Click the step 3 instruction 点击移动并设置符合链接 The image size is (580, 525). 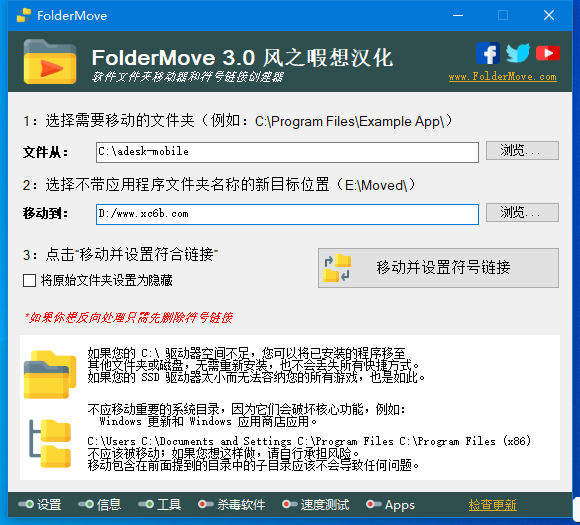point(121,255)
